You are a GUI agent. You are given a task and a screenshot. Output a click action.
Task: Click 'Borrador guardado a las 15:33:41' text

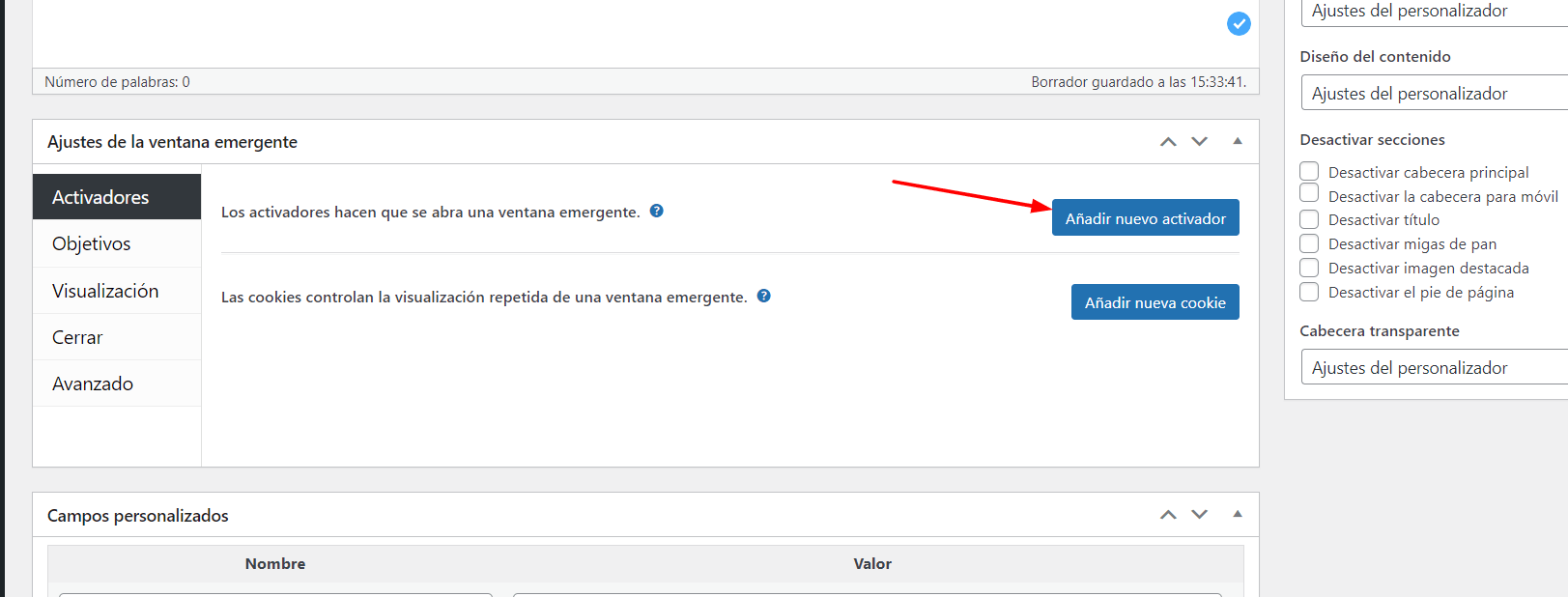[x=1138, y=82]
